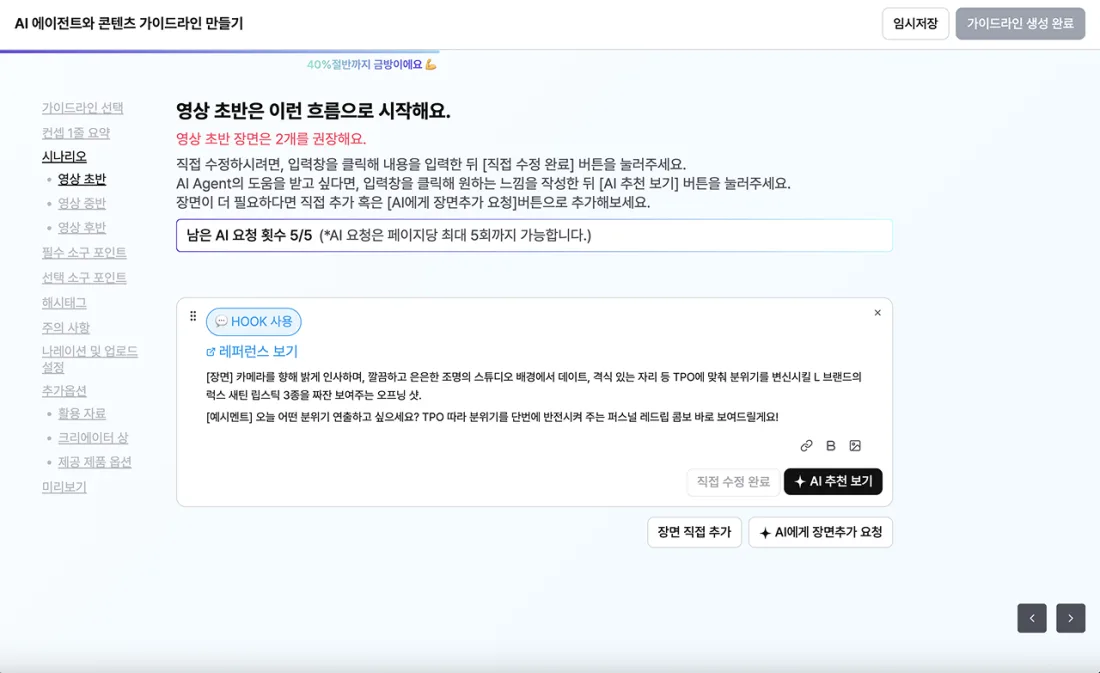
Task: Click the [예시멘트] line in the scene card
Action: 492,417
